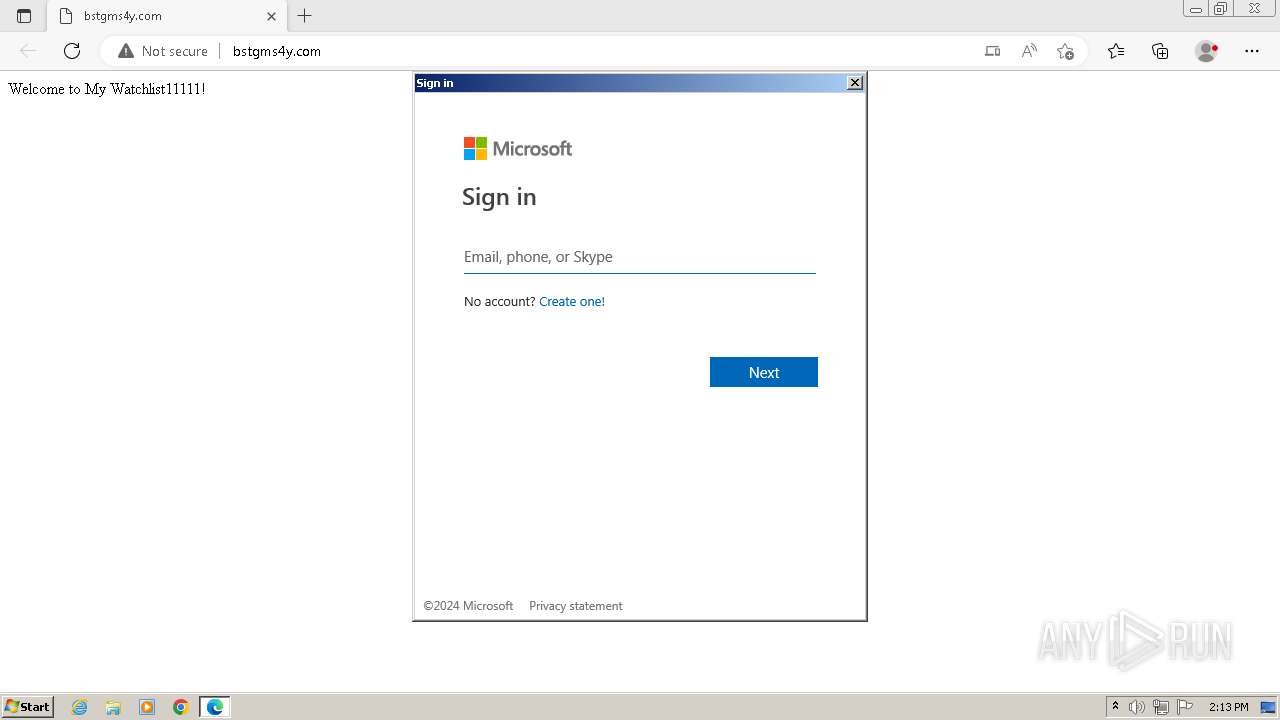Open the Windows Start menu
Viewport: 1280px width, 720px height.
[27, 707]
